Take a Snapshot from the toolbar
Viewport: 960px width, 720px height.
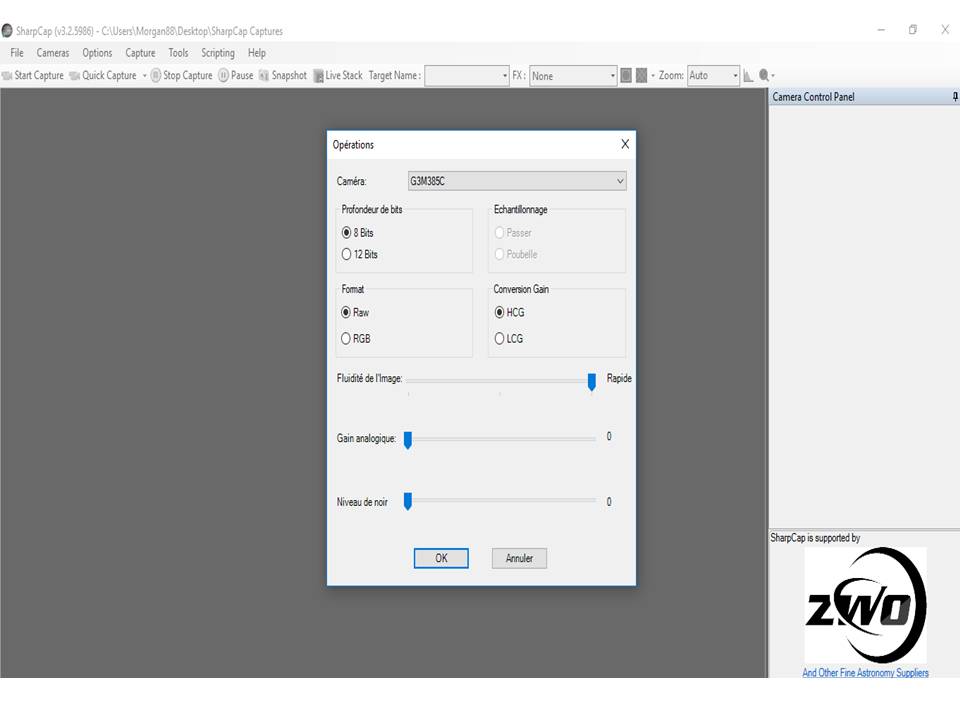pos(282,76)
